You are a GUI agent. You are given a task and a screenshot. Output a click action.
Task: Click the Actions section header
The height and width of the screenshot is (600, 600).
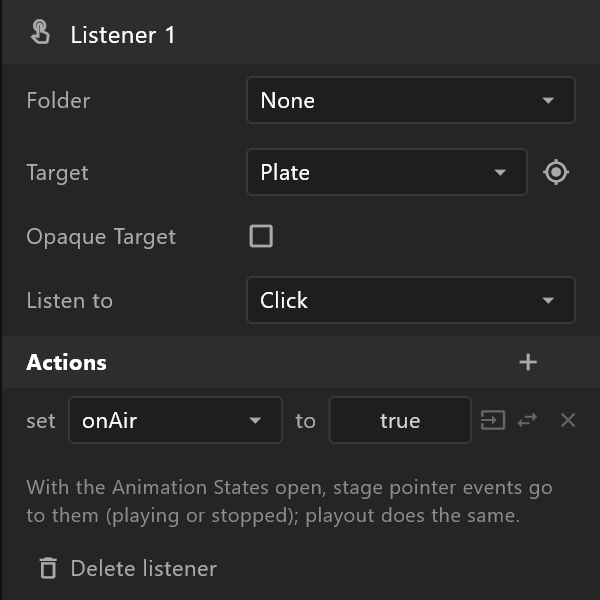(x=301, y=362)
